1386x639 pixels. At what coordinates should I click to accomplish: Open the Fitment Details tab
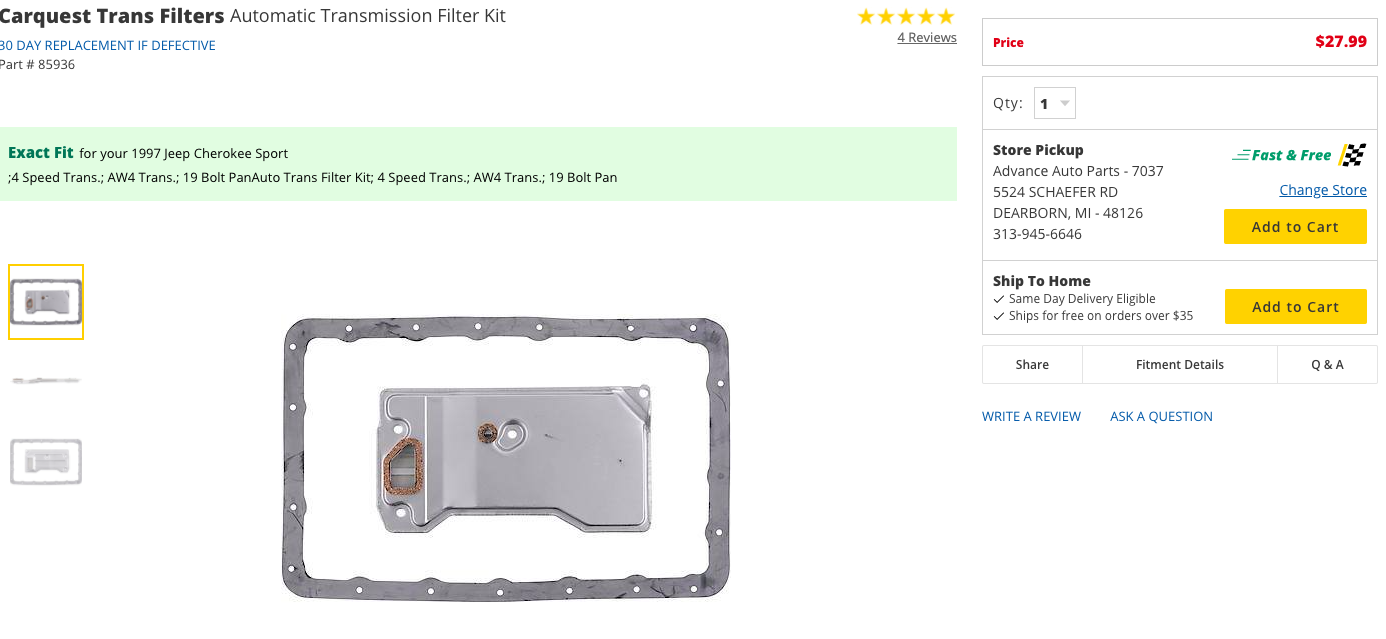1179,365
